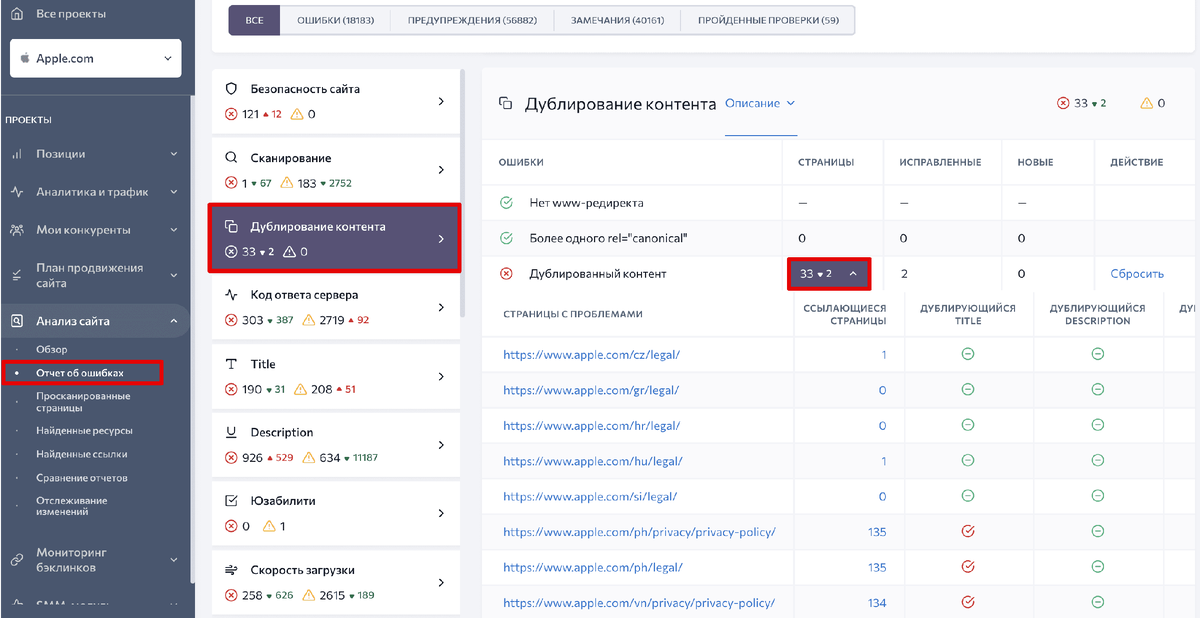1200x618 pixels.
Task: Click the Сканирование search icon
Action: coord(231,158)
